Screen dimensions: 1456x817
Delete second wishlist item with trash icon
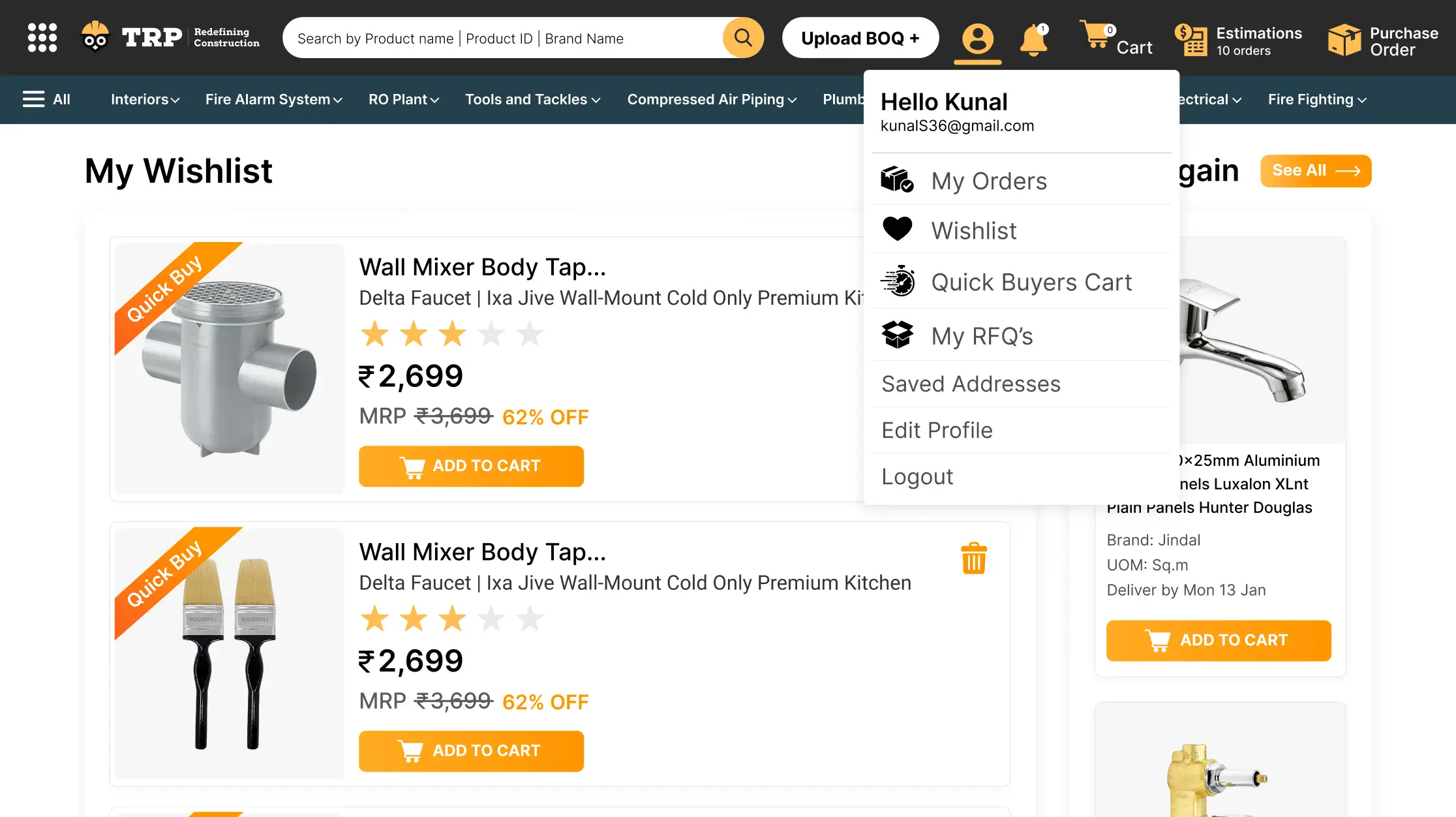click(974, 559)
